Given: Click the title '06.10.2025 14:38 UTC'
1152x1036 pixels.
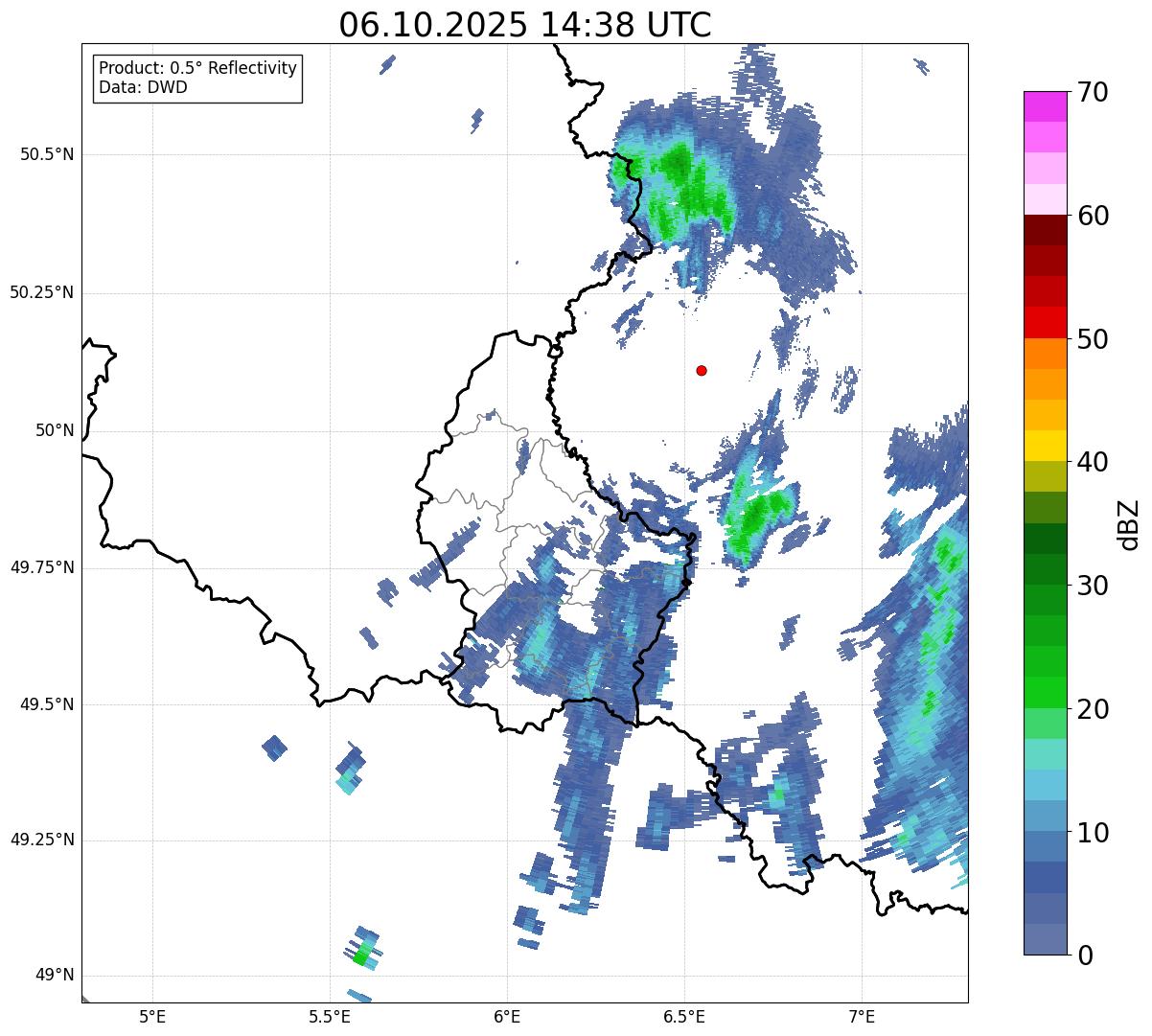Looking at the screenshot, I should pos(525,25).
